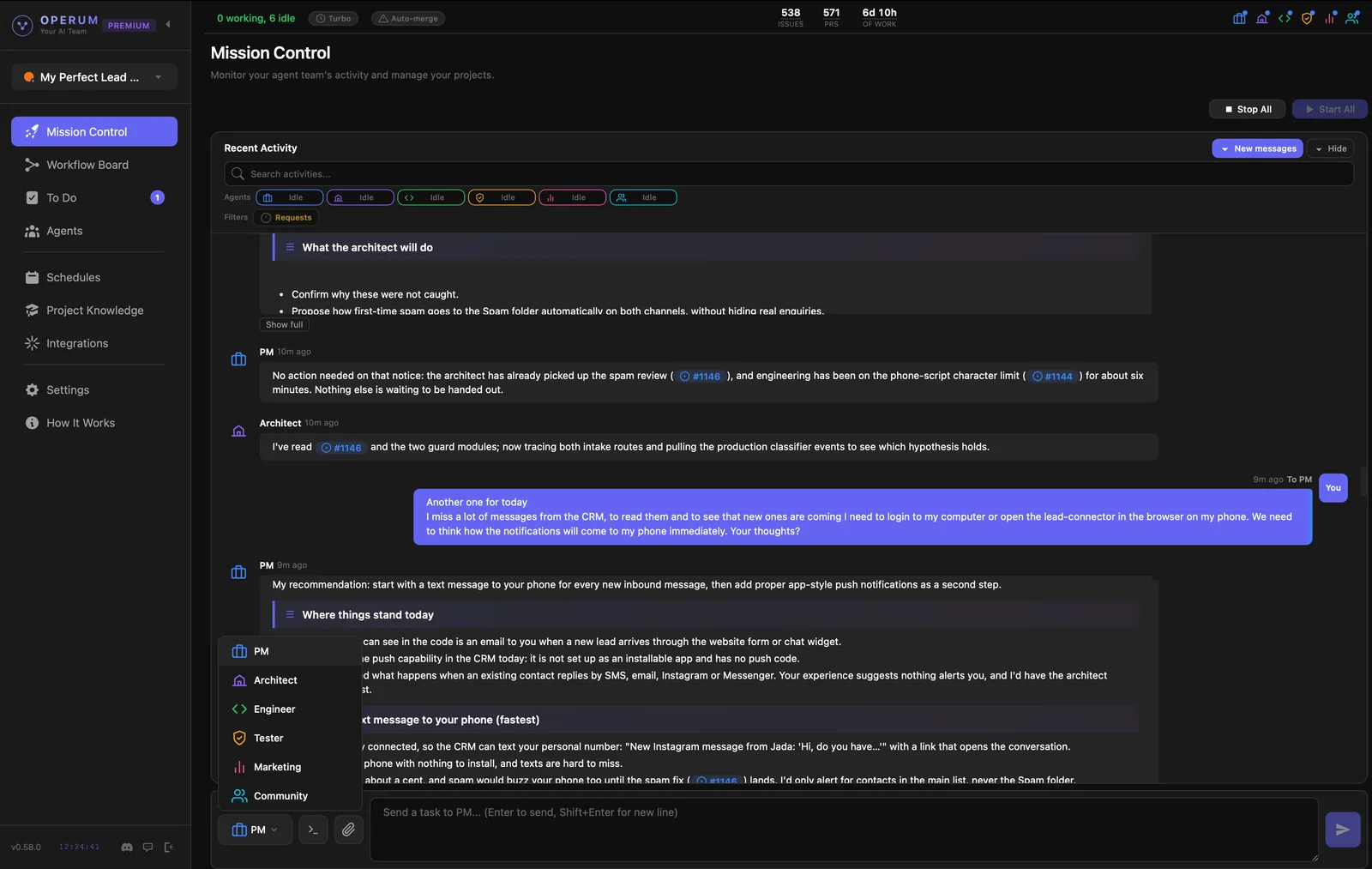Click the Send a task to PM text box

[844, 830]
